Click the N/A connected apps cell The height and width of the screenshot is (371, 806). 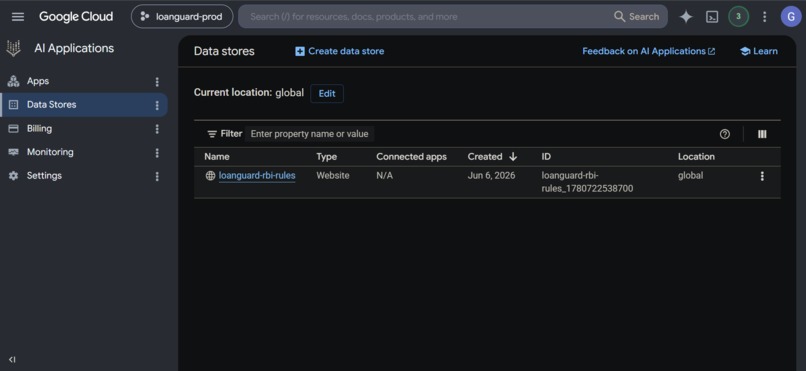click(x=384, y=176)
